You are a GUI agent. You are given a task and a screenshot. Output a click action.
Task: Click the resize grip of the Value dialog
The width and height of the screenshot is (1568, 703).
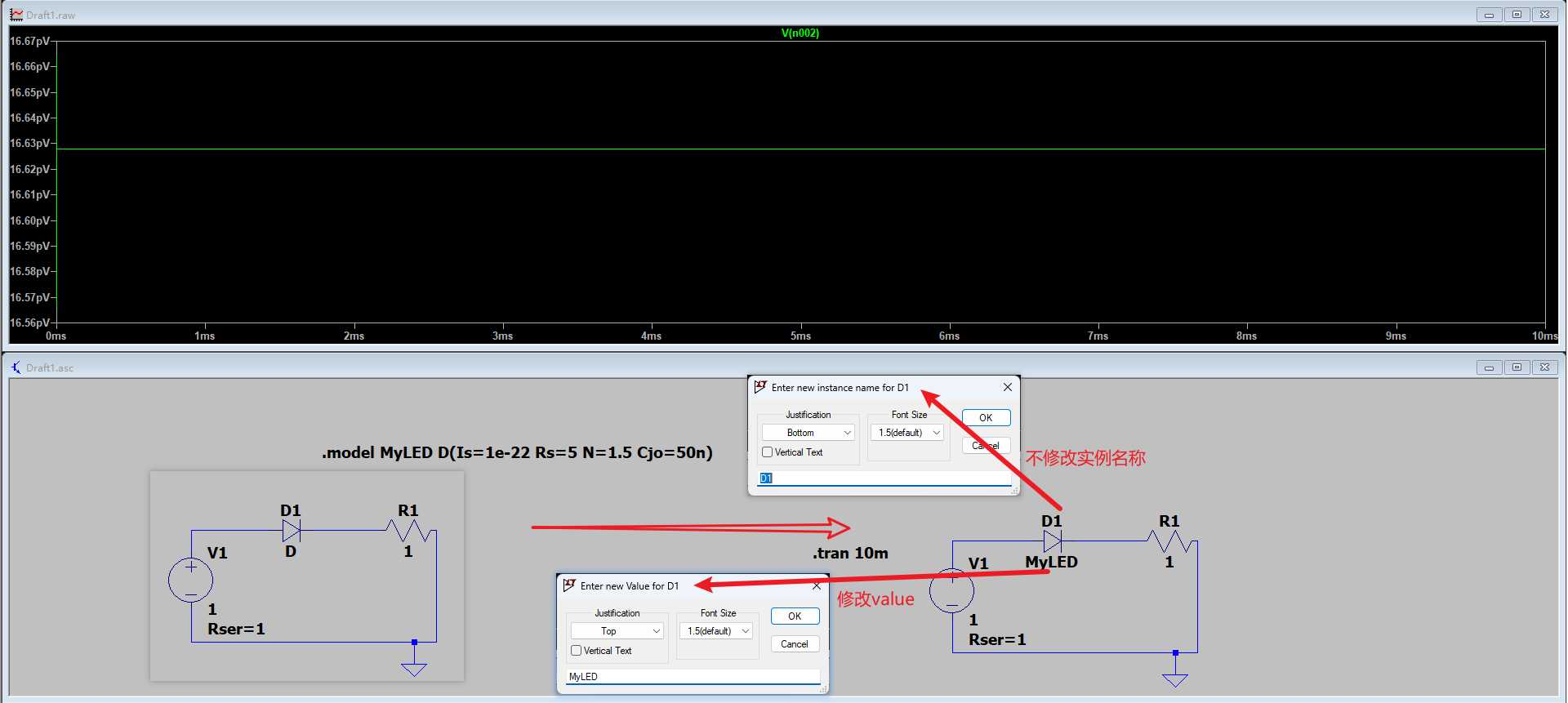[824, 689]
